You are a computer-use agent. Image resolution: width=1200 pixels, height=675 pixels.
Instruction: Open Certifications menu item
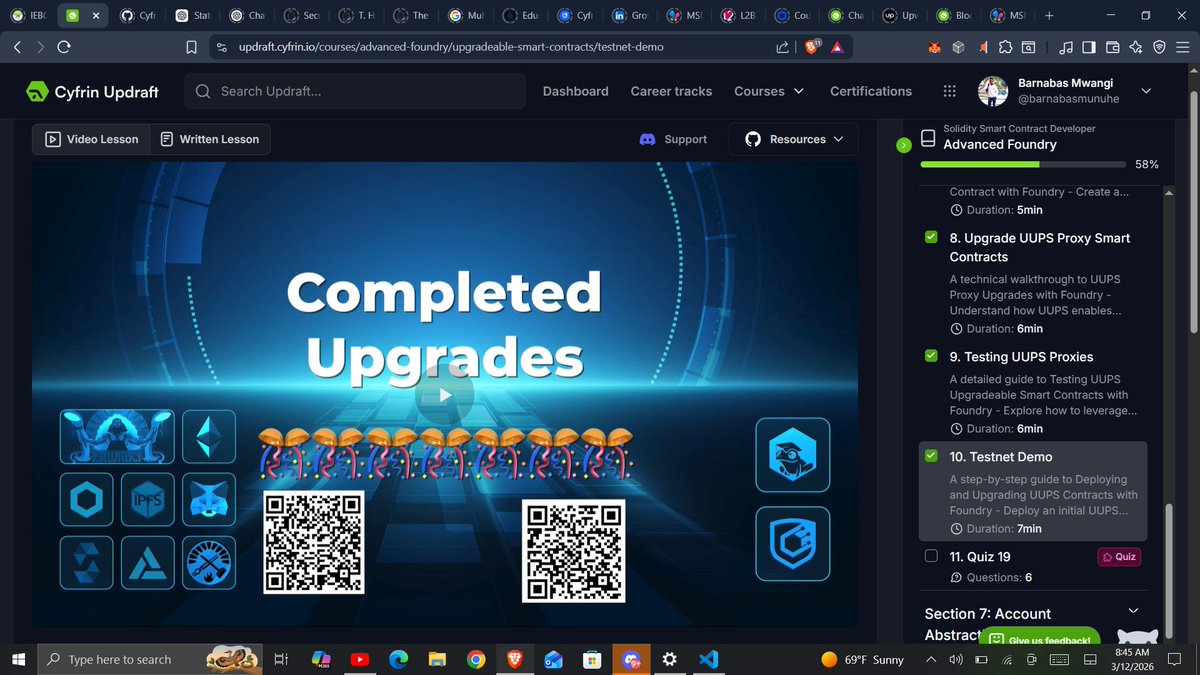click(871, 91)
